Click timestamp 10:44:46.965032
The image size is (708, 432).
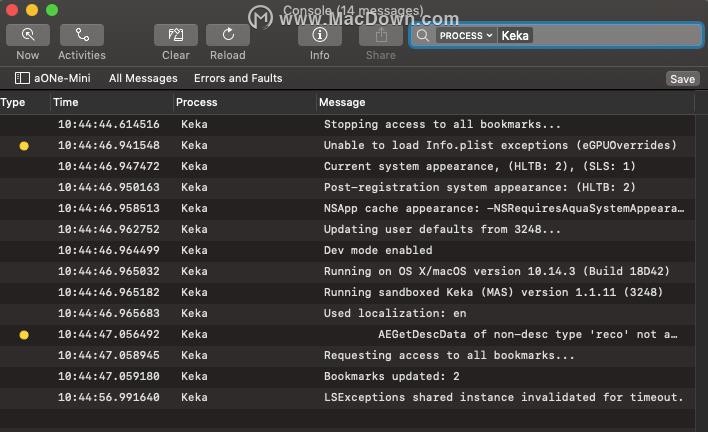[109, 271]
